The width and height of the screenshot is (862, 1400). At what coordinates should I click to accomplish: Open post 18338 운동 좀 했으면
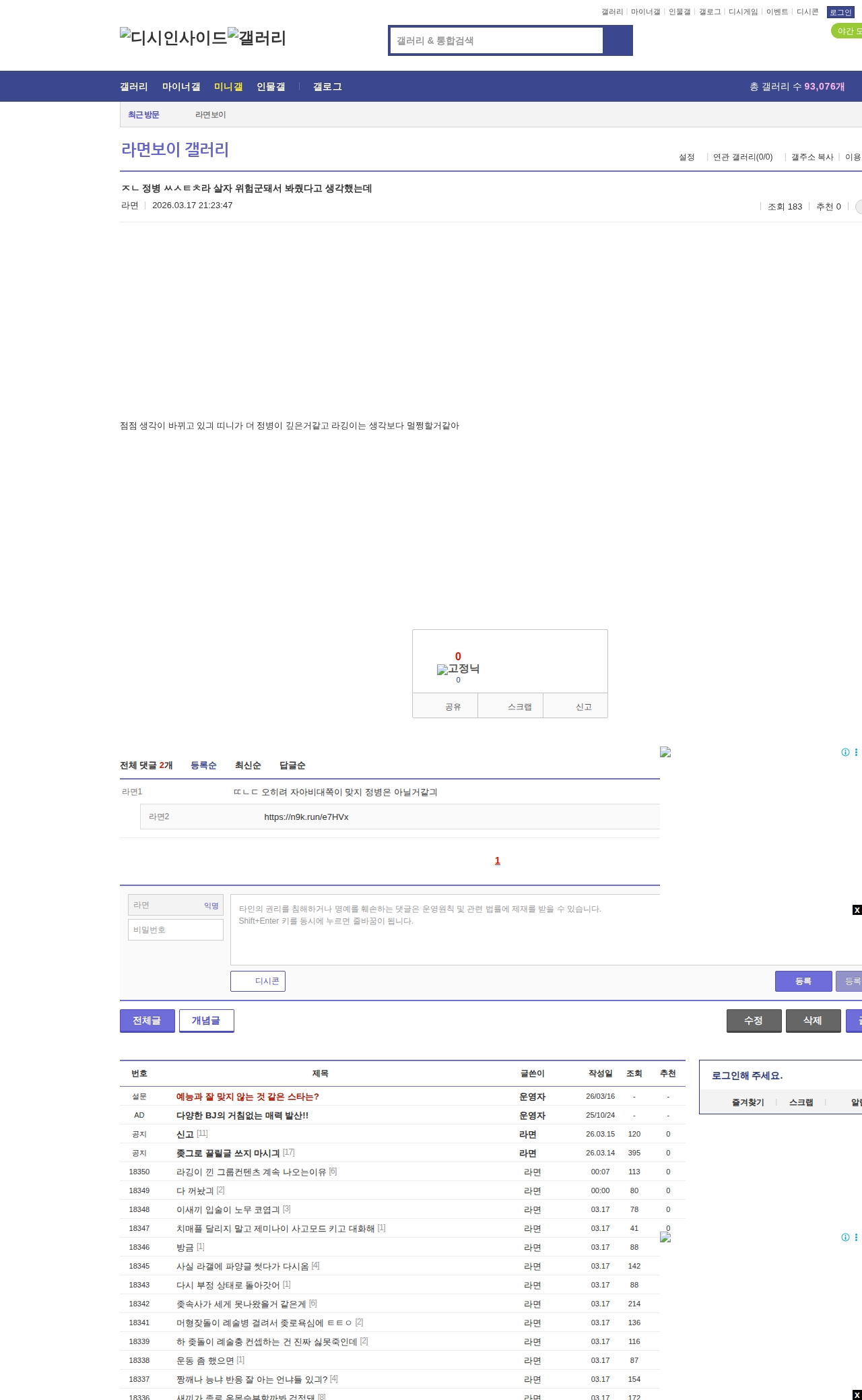[205, 1360]
